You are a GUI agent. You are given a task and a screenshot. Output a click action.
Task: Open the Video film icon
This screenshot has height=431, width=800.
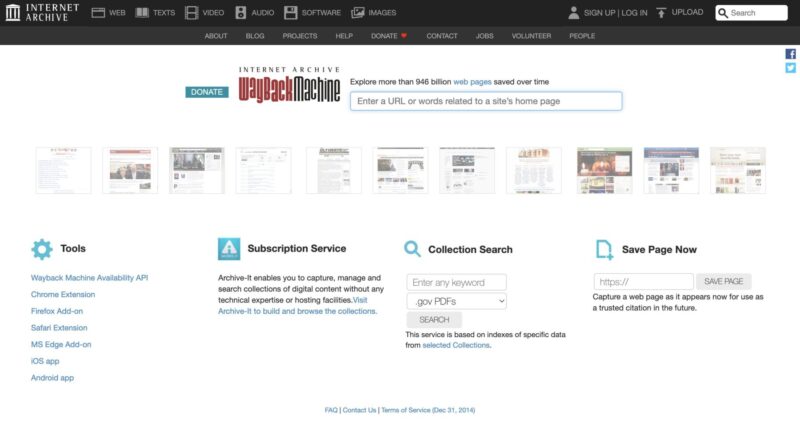[192, 13]
